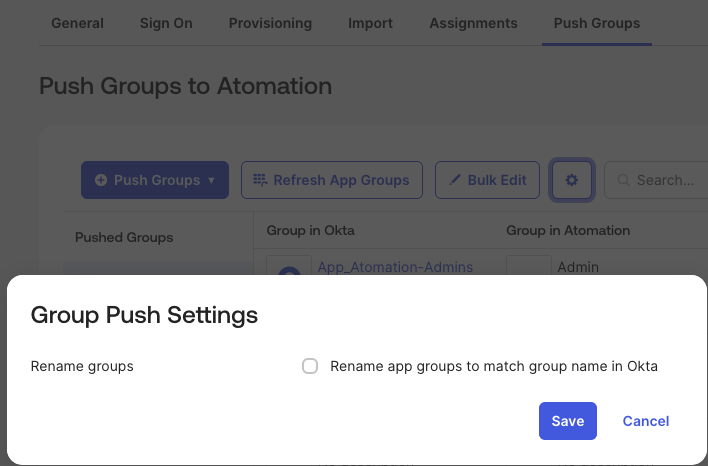This screenshot has height=466, width=708.
Task: Open the Push Groups dropdown button
Action: coord(155,180)
